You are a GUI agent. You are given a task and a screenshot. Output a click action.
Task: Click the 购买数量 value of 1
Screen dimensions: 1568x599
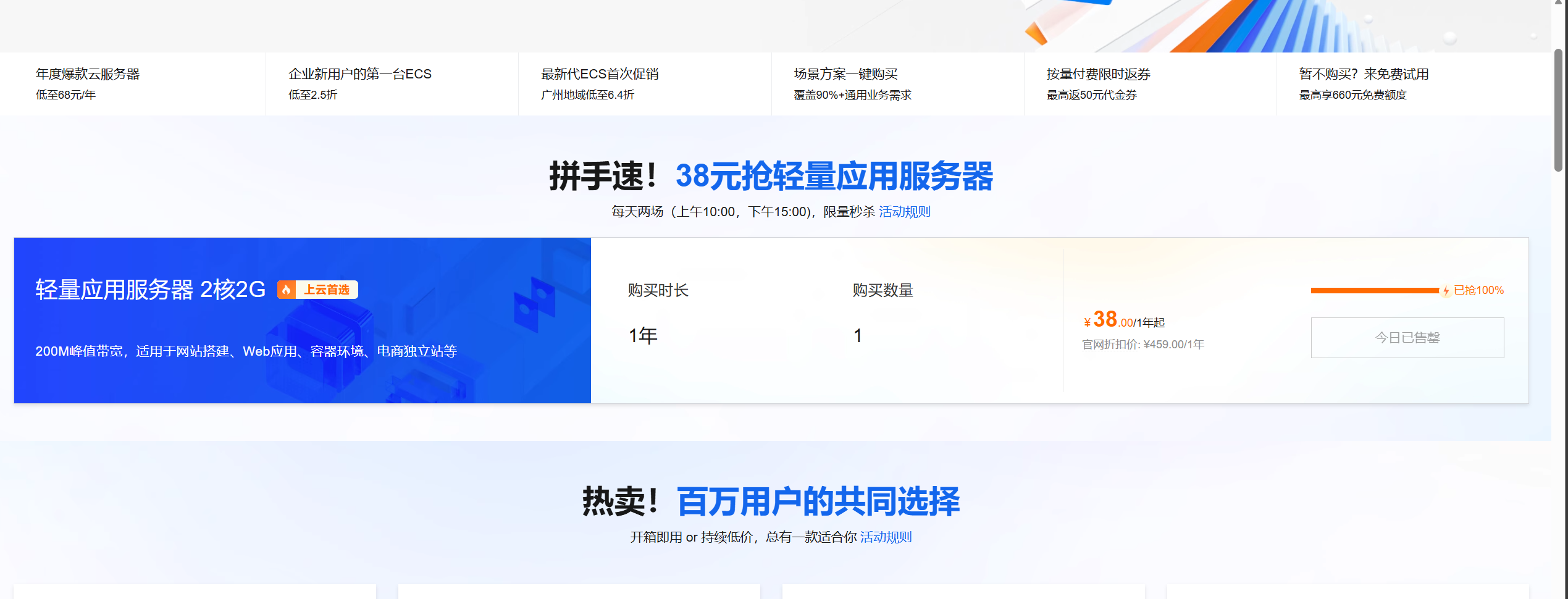857,335
